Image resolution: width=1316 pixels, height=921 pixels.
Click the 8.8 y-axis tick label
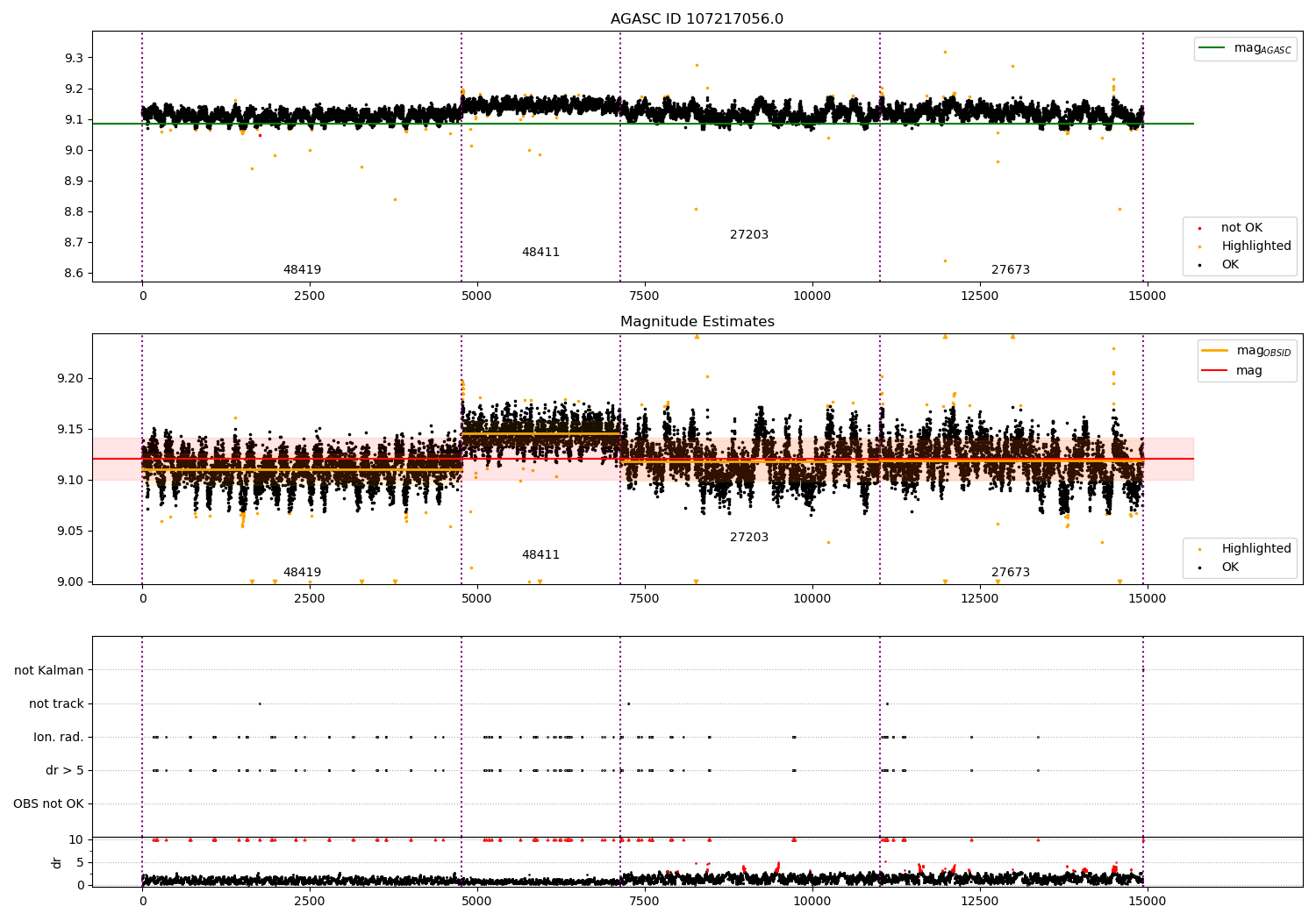75,211
